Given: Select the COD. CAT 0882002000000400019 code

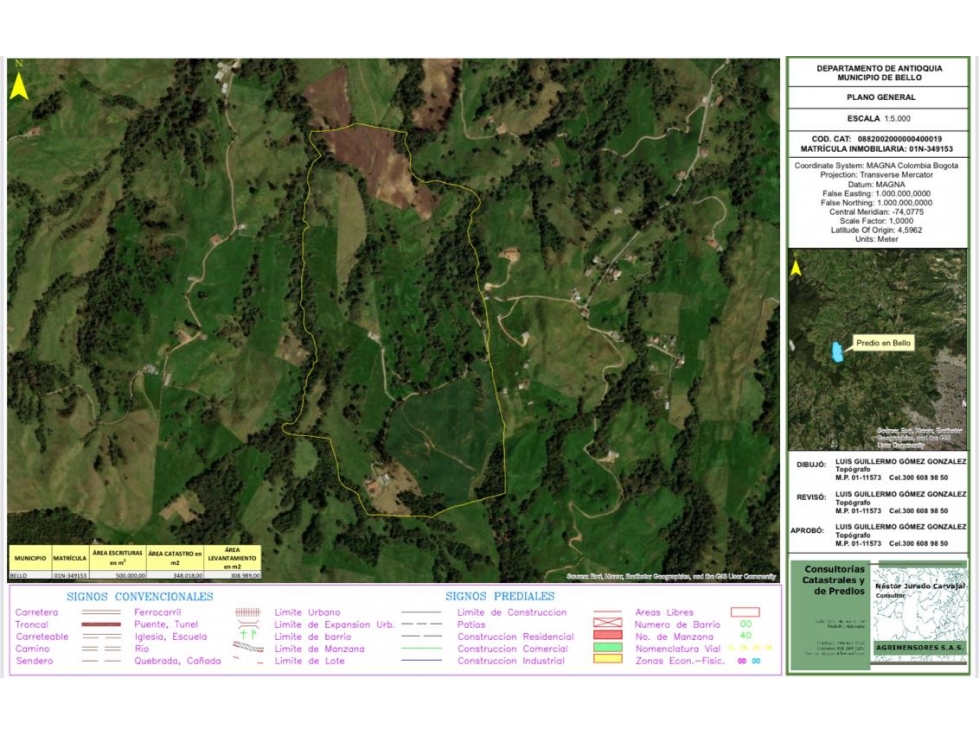Looking at the screenshot, I should pos(877,139).
